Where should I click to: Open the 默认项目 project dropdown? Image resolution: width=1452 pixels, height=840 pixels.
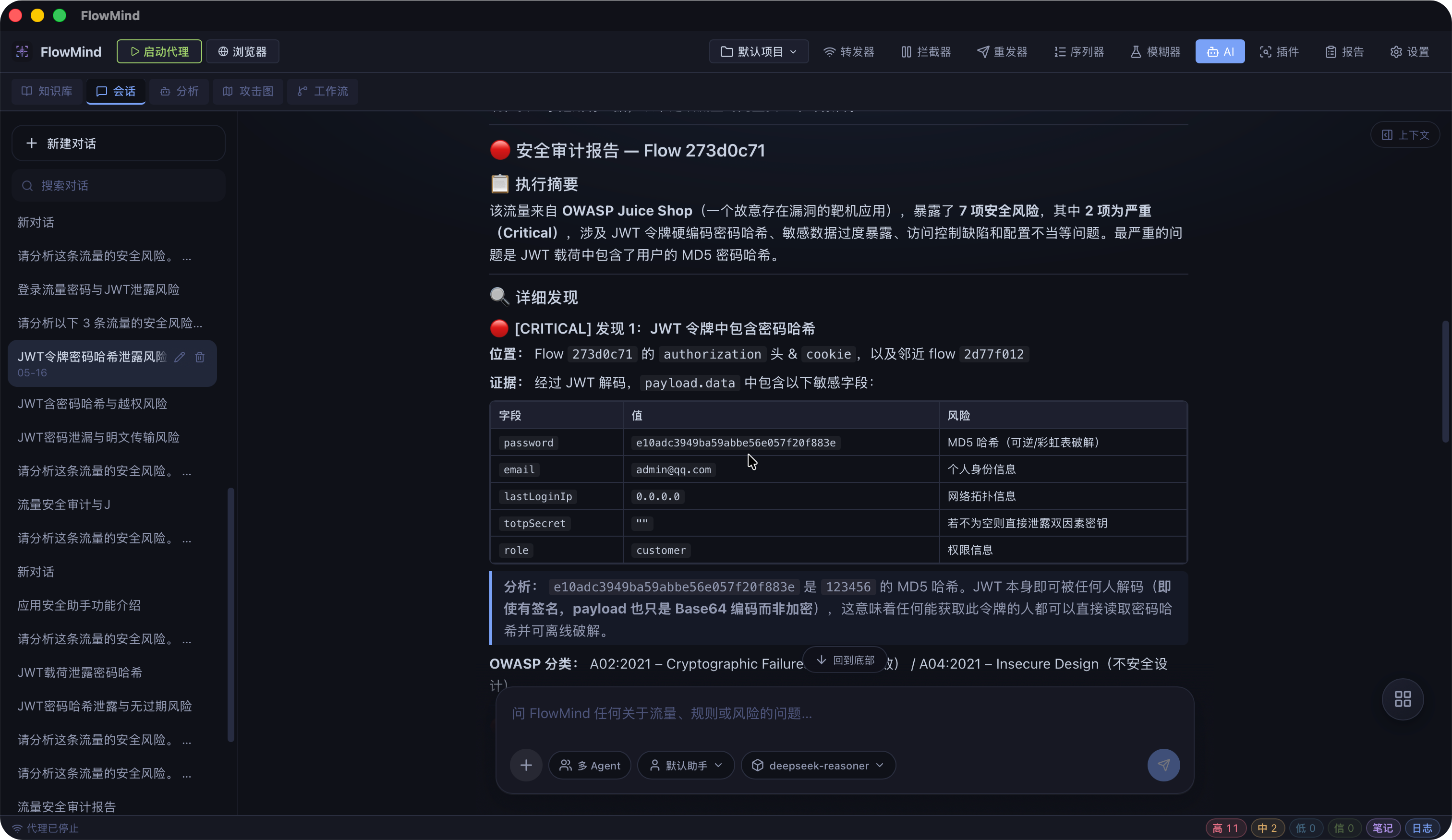pyautogui.click(x=759, y=52)
